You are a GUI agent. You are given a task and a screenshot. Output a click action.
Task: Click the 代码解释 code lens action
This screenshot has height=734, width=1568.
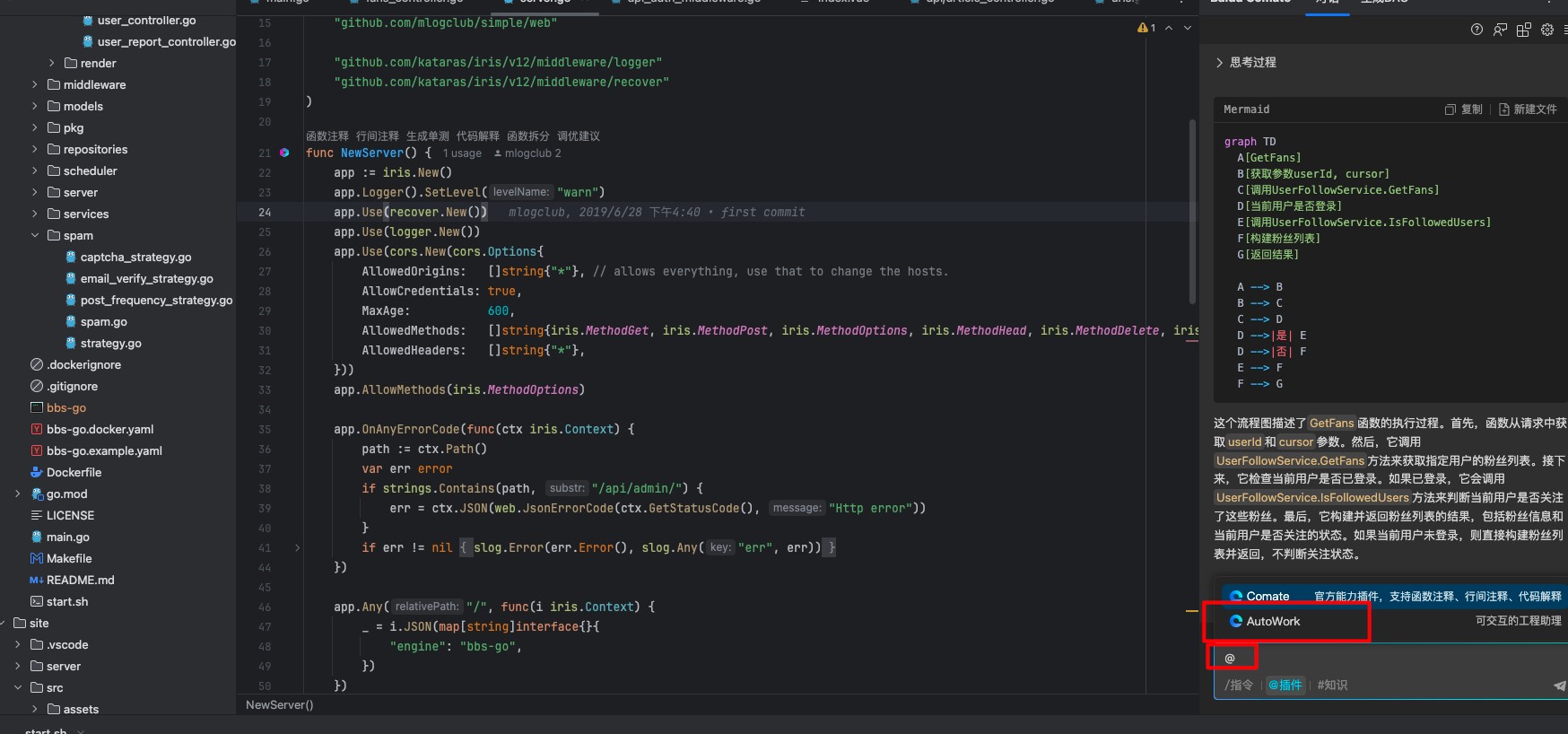coord(478,136)
